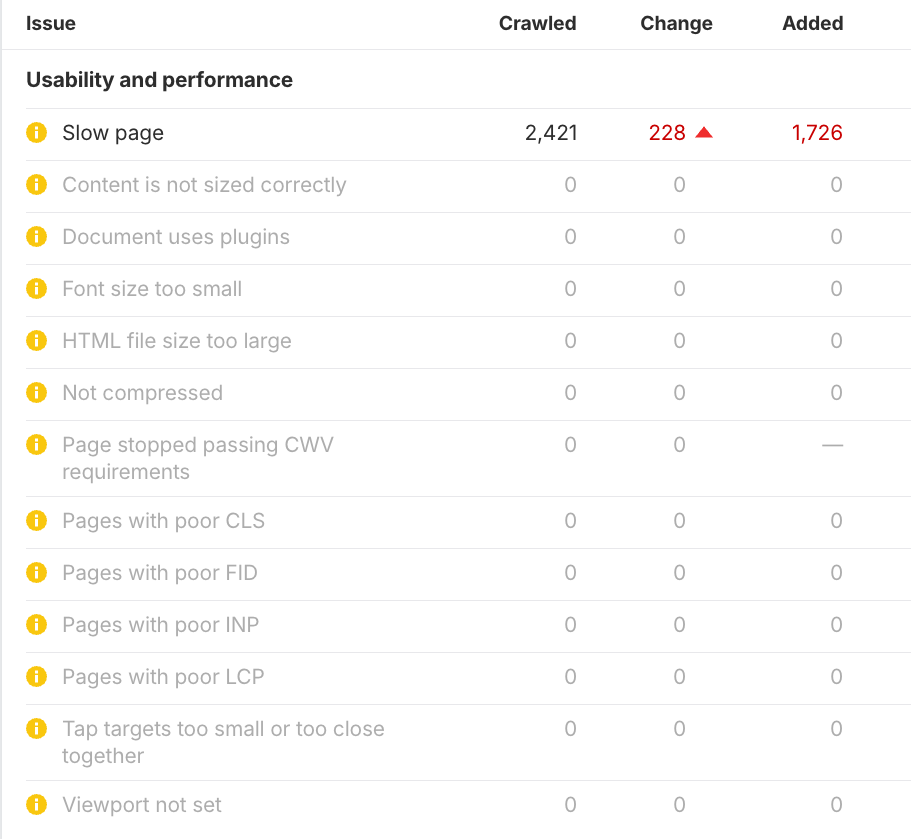Sort the table by the Change column
This screenshot has width=911, height=839.
click(x=676, y=23)
